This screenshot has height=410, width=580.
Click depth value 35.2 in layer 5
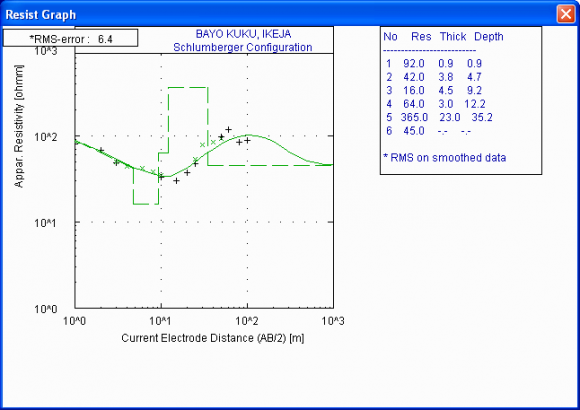482,117
